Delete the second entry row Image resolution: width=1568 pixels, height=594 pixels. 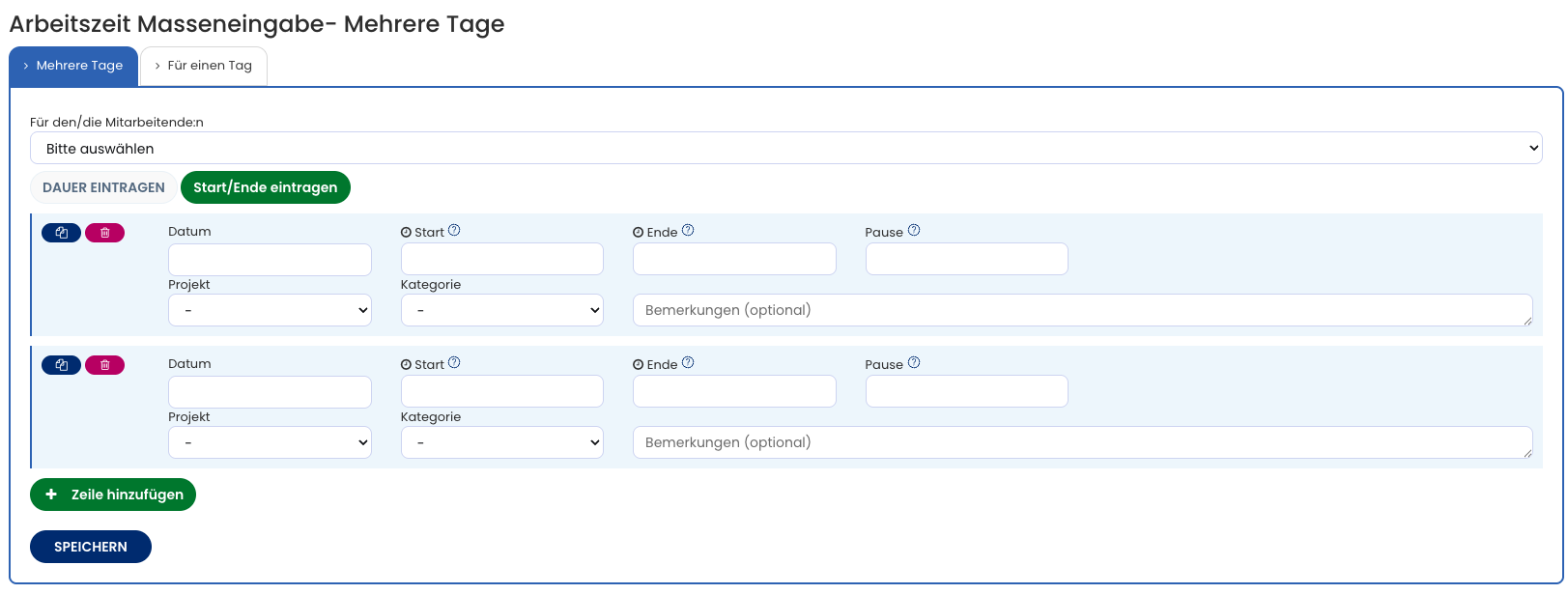(x=104, y=365)
